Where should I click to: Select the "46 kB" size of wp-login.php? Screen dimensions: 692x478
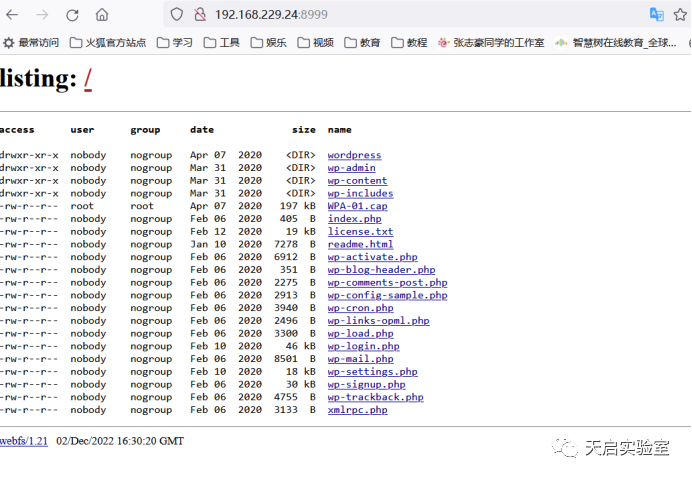(x=301, y=346)
